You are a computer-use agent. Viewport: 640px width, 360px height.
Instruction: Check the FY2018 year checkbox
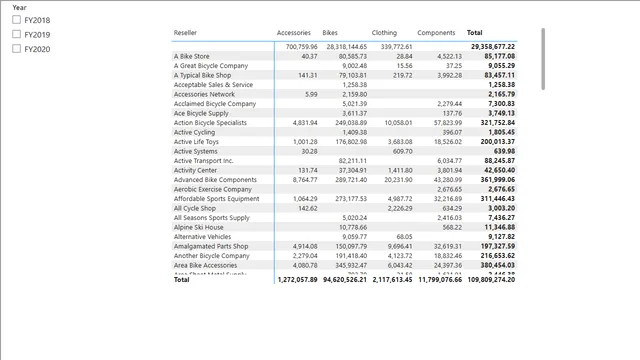(x=16, y=20)
